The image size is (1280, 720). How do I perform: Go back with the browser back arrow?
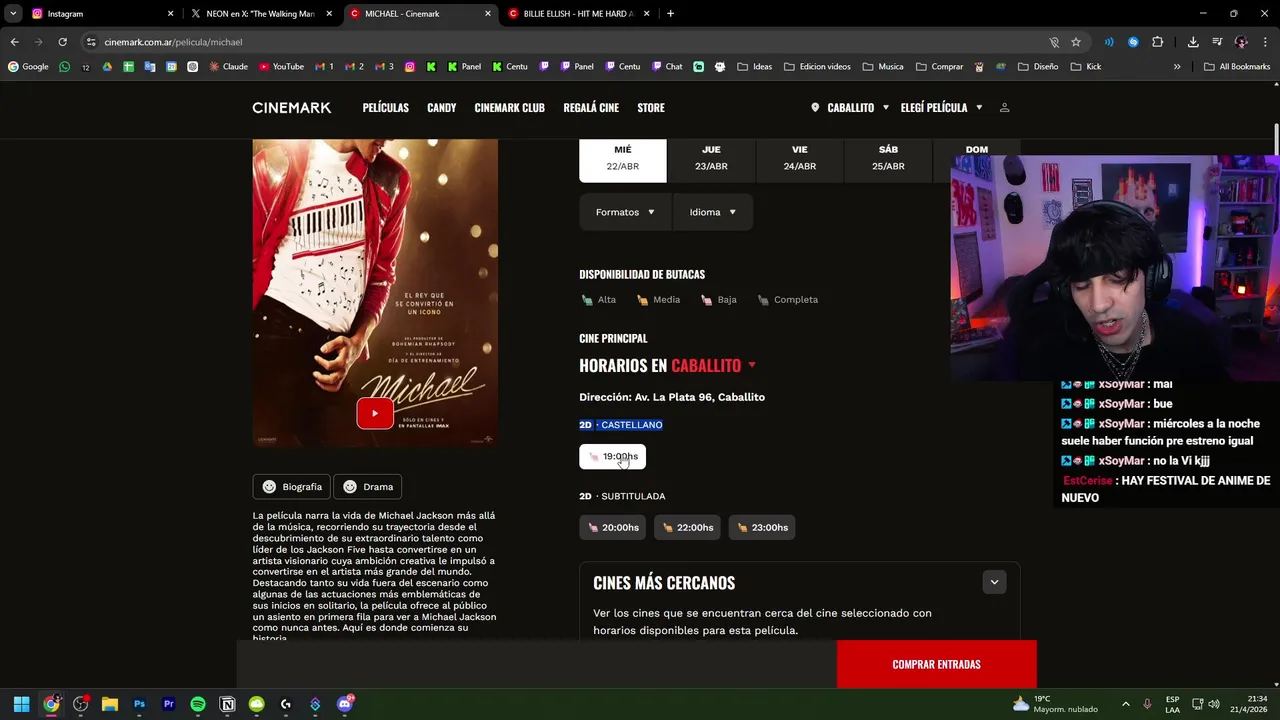click(x=14, y=42)
